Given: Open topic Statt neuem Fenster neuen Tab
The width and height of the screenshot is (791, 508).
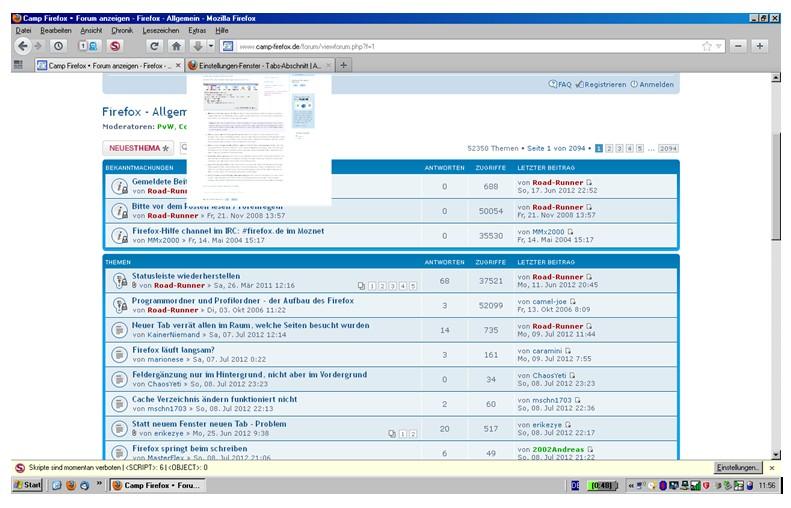Looking at the screenshot, I should [x=209, y=424].
